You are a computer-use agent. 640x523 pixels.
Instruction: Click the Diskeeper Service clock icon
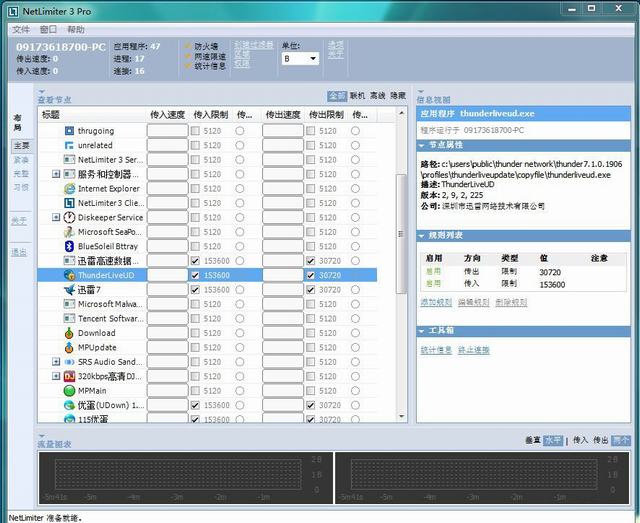point(69,217)
